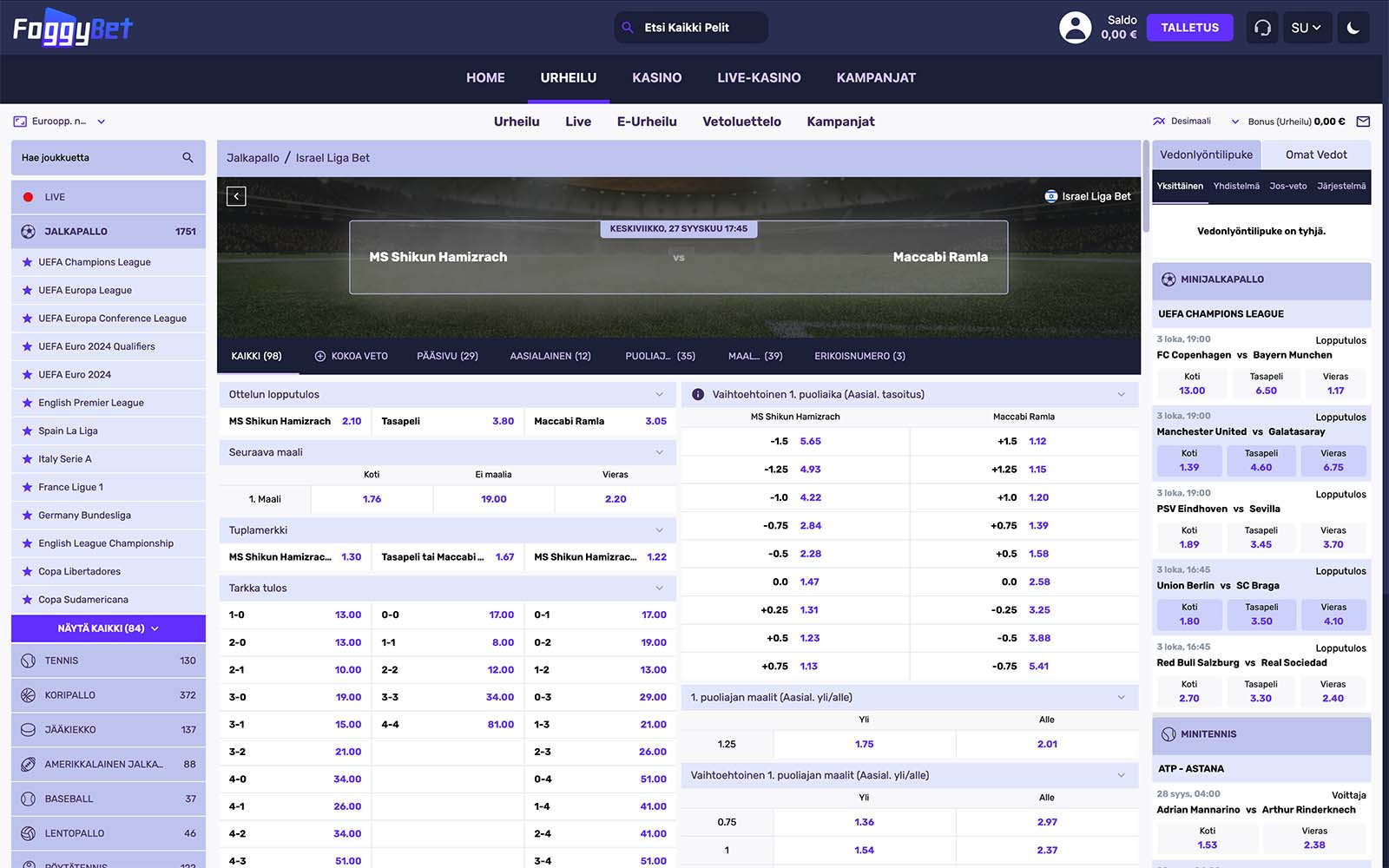Image resolution: width=1389 pixels, height=868 pixels.
Task: Open customer support headset icon
Action: point(1262,28)
